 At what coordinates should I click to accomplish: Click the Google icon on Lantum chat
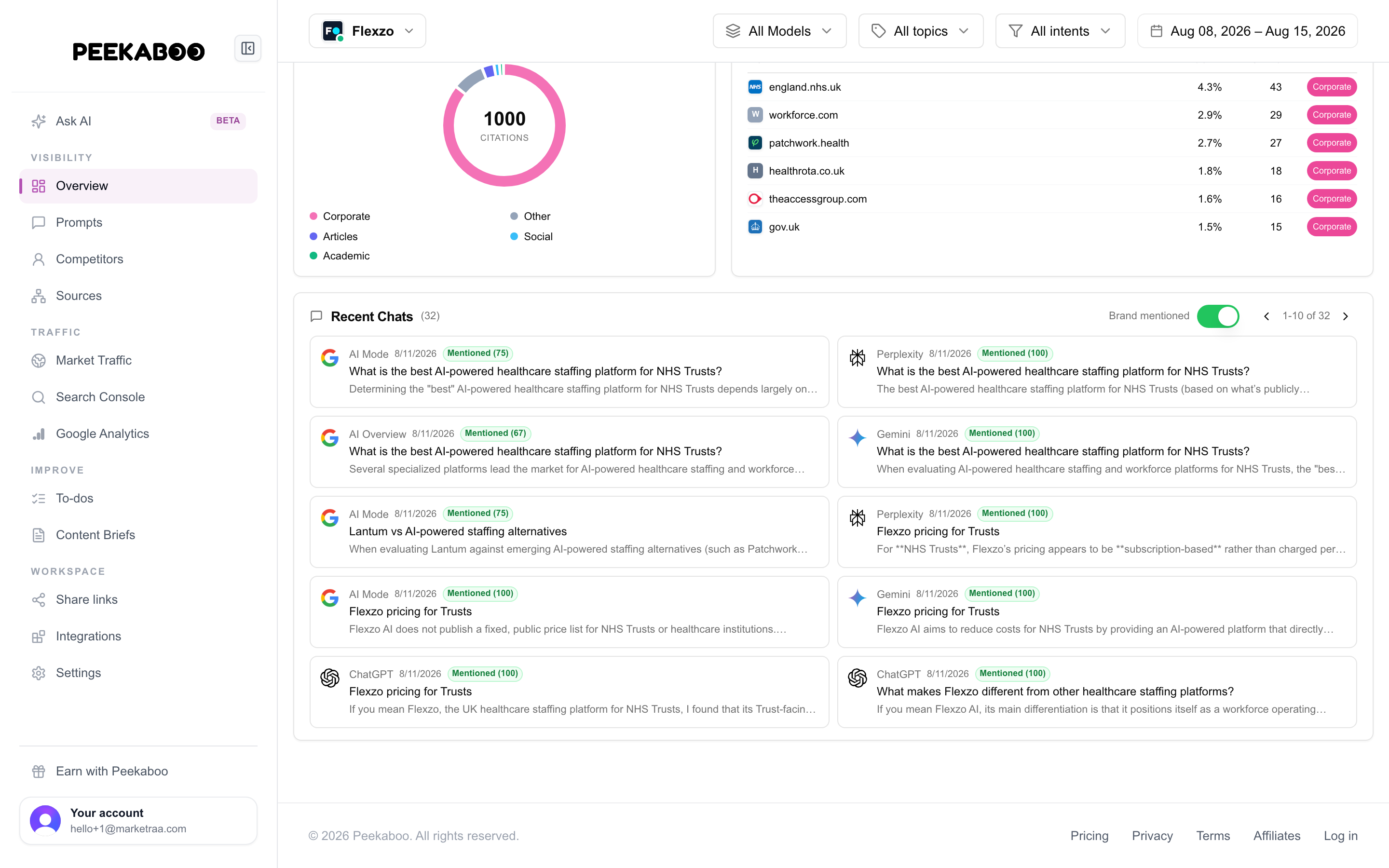tap(330, 518)
